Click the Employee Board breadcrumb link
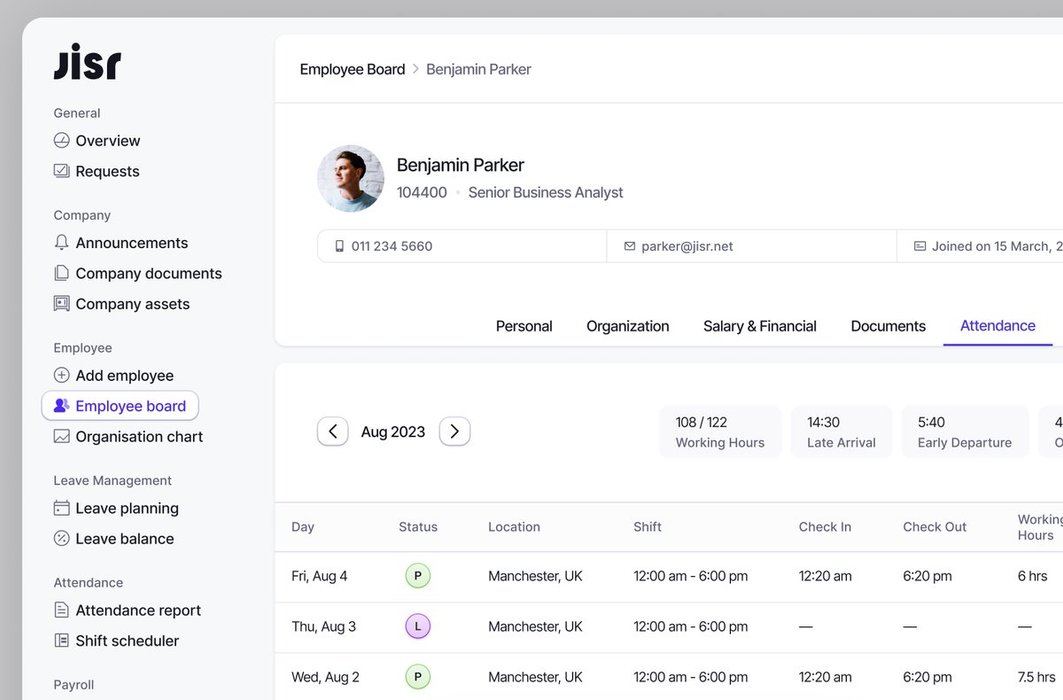Screen dimensions: 1063x700 click(x=353, y=69)
